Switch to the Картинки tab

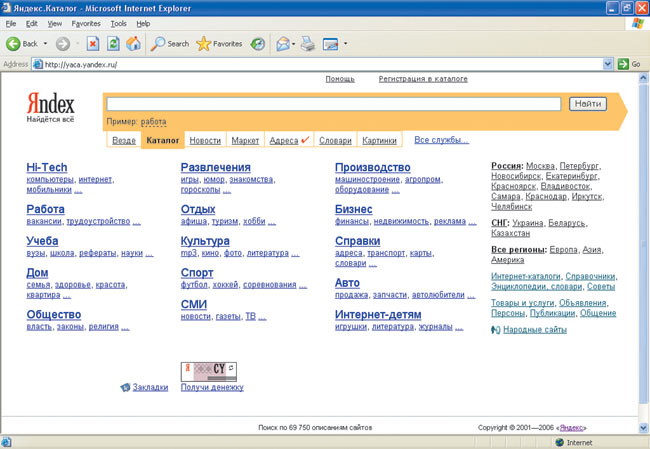[379, 141]
